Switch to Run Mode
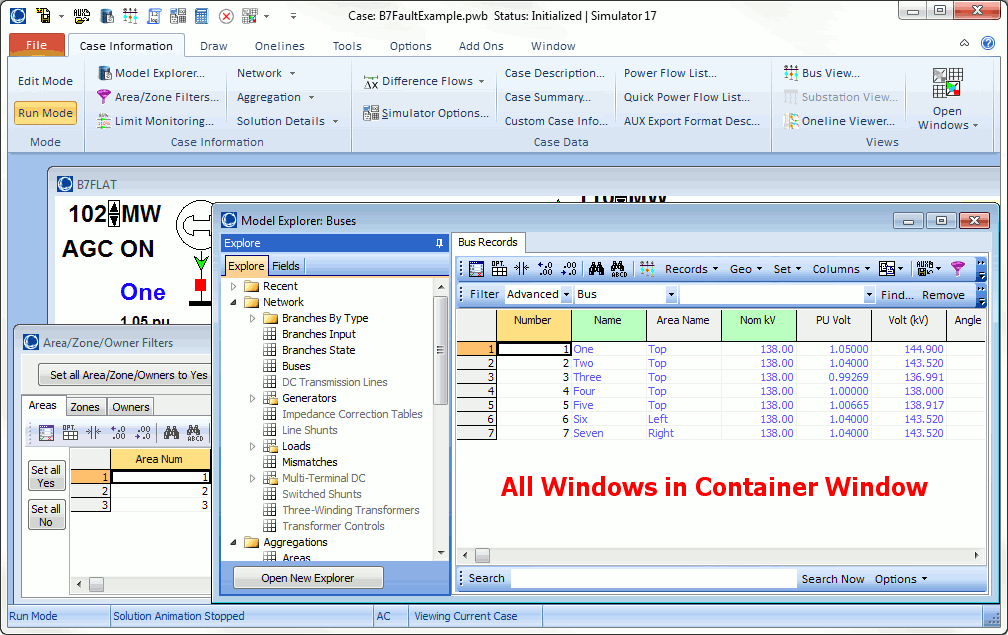The height and width of the screenshot is (635, 1008). point(45,113)
